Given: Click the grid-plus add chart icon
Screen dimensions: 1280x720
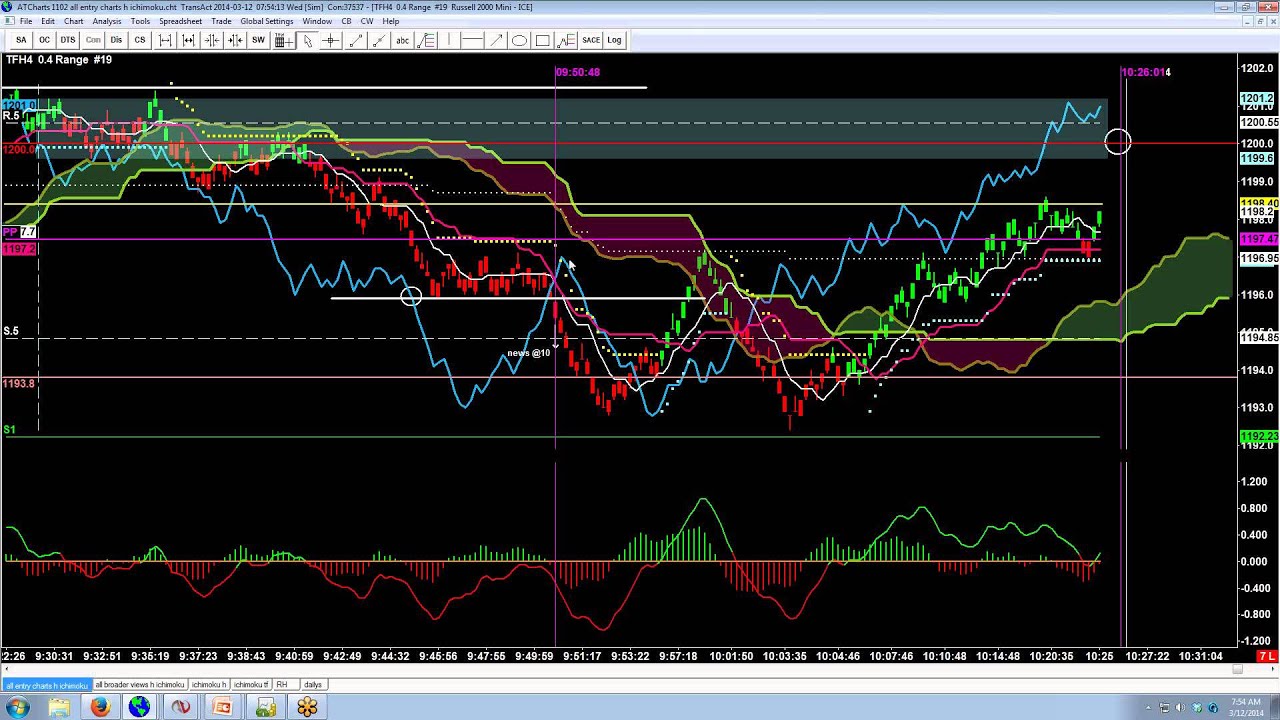Looking at the screenshot, I should 283,40.
